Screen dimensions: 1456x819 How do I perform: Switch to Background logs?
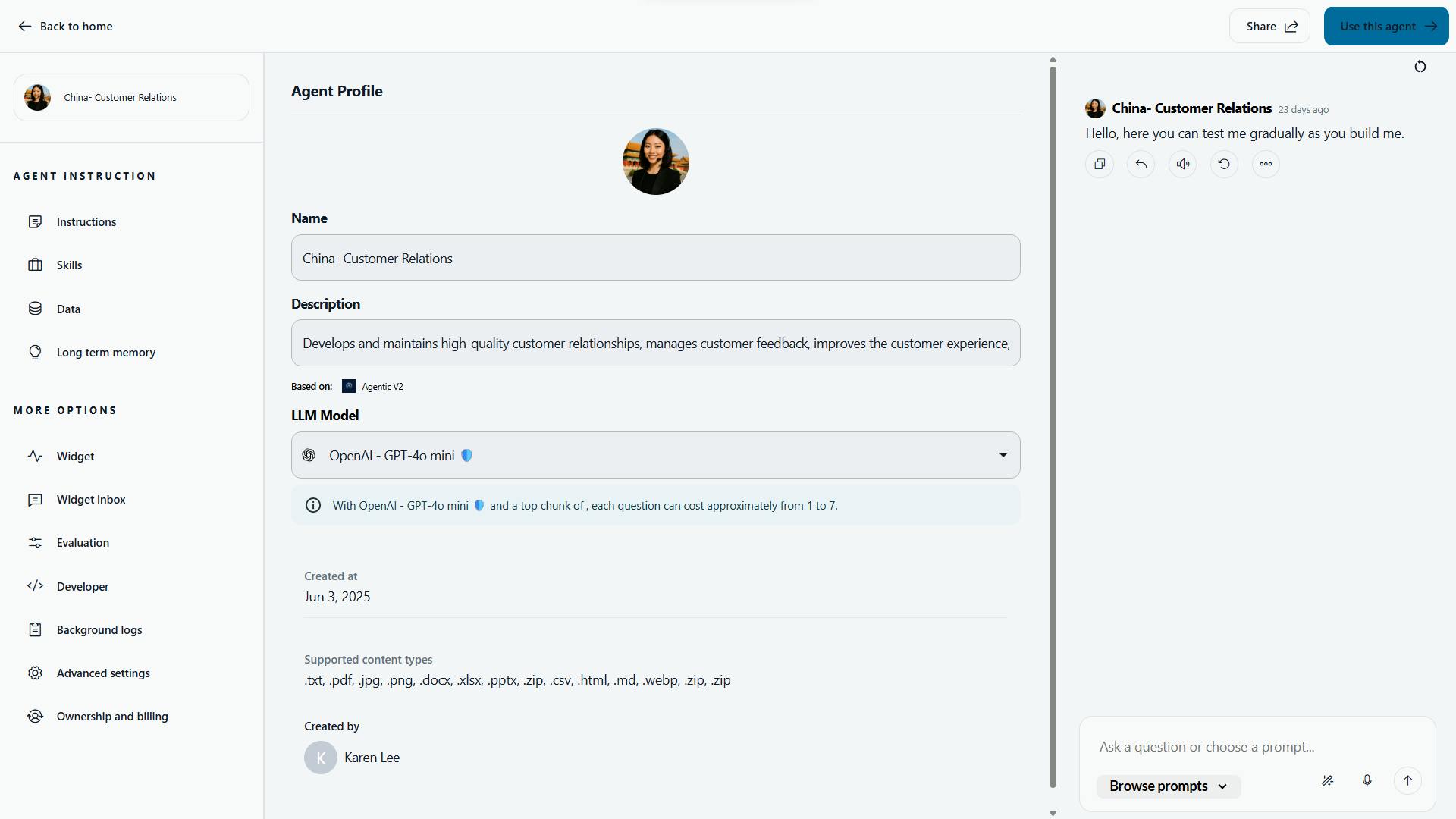coord(99,629)
